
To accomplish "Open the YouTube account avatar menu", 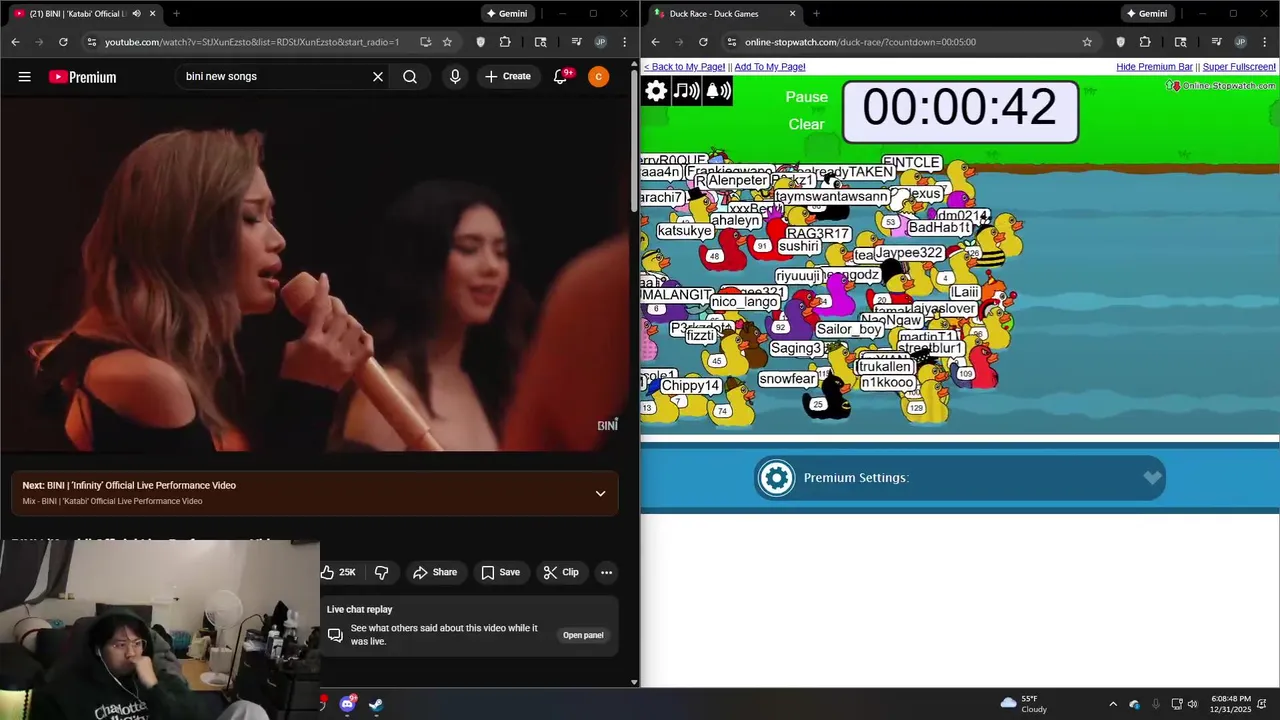I will click(x=598, y=77).
